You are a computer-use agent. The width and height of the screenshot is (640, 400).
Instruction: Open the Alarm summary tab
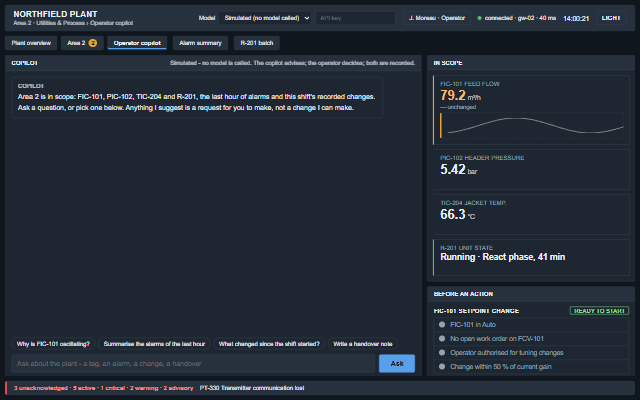tap(200, 43)
